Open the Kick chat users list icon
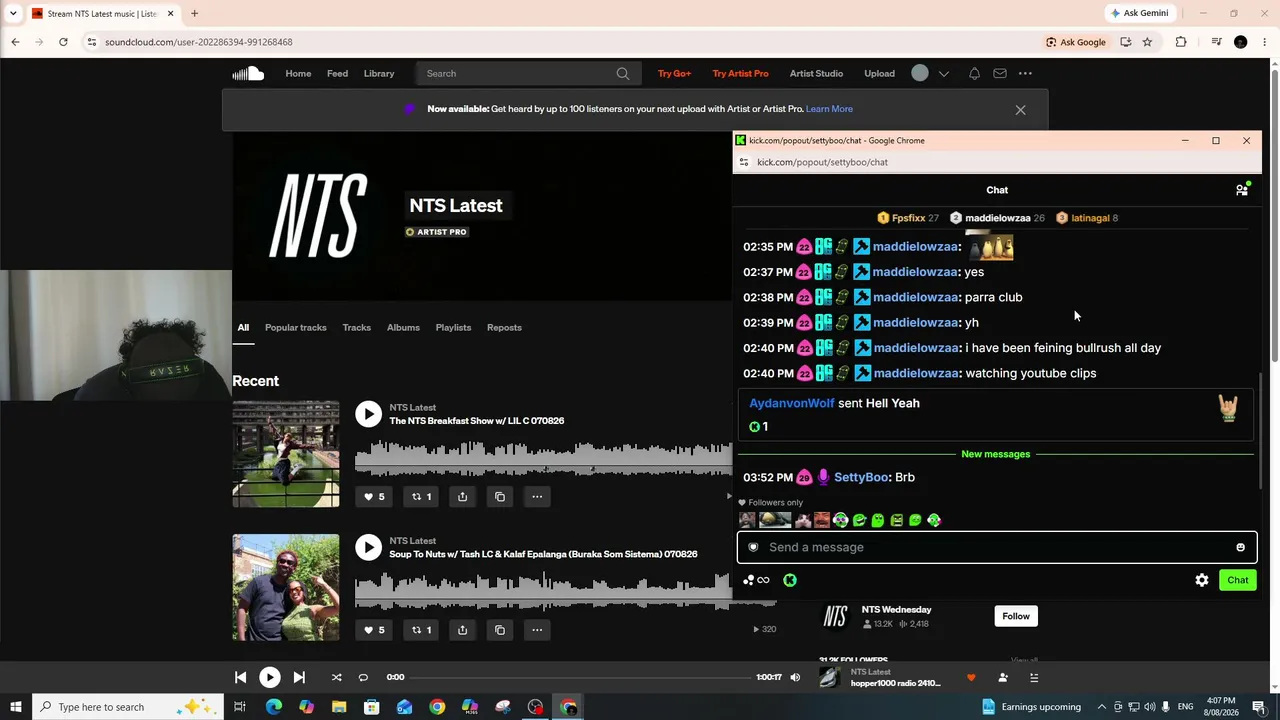 click(1242, 190)
